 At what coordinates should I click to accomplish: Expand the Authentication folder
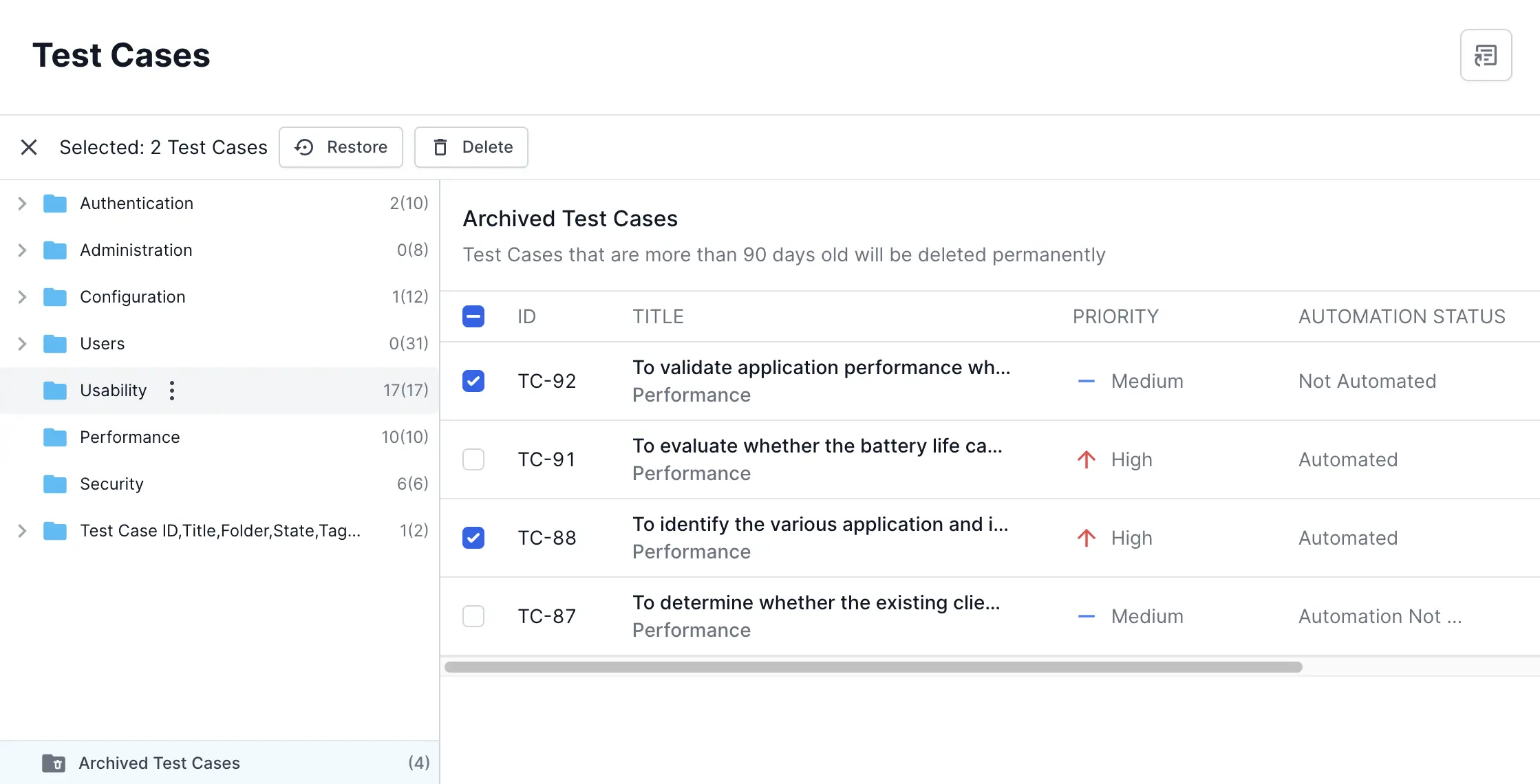[x=22, y=204]
